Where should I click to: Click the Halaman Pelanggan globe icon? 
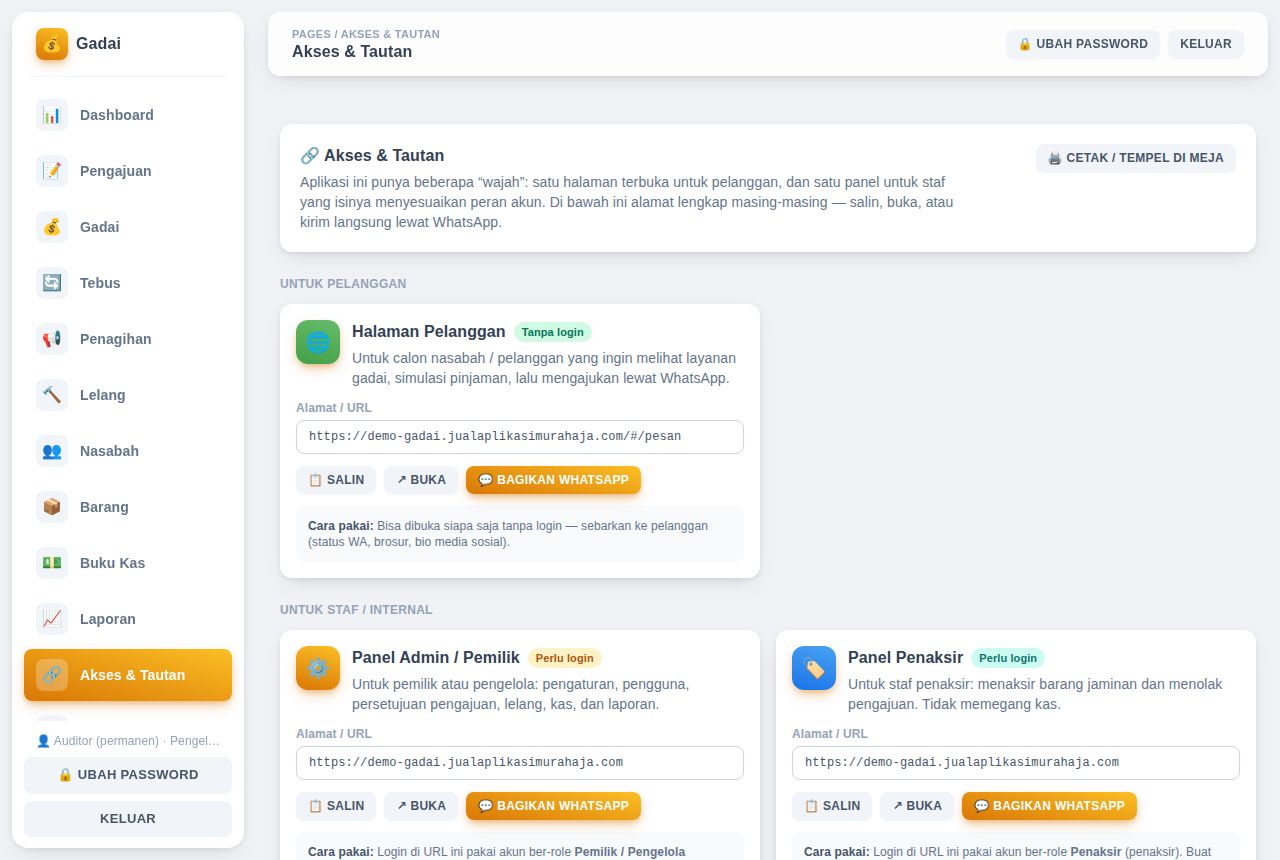[x=318, y=342]
